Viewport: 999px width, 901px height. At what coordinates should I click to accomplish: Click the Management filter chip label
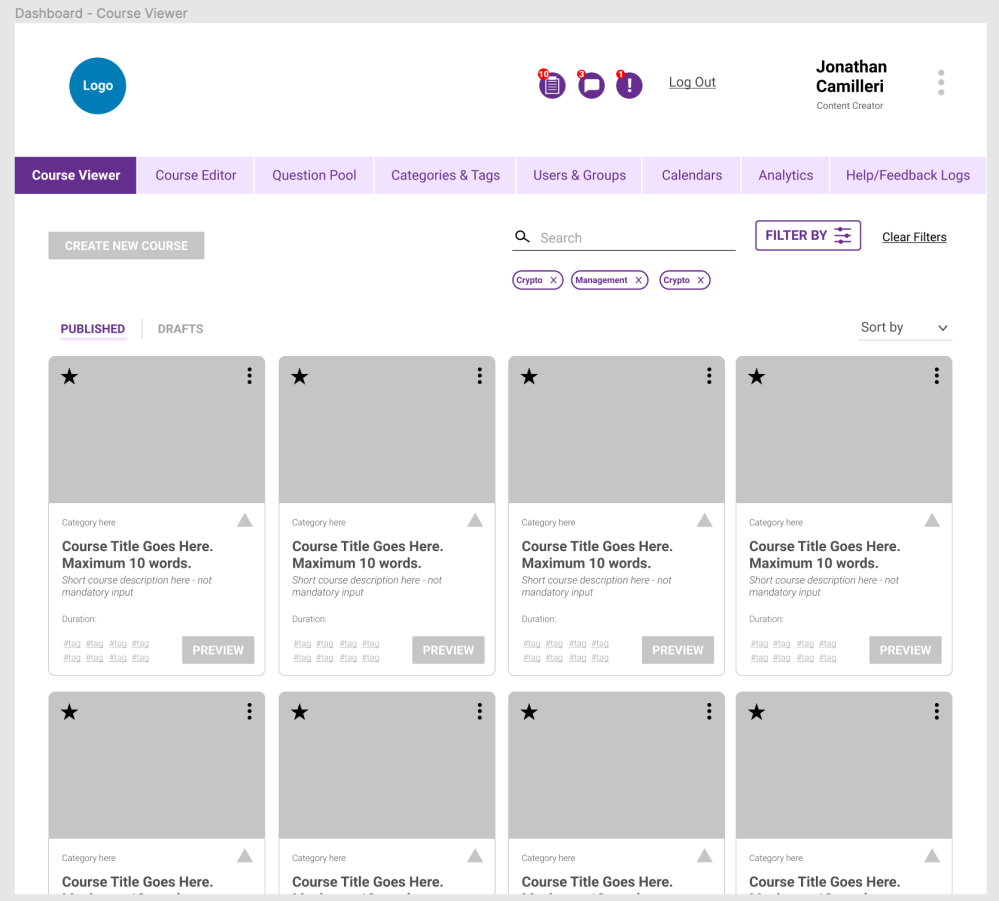601,280
